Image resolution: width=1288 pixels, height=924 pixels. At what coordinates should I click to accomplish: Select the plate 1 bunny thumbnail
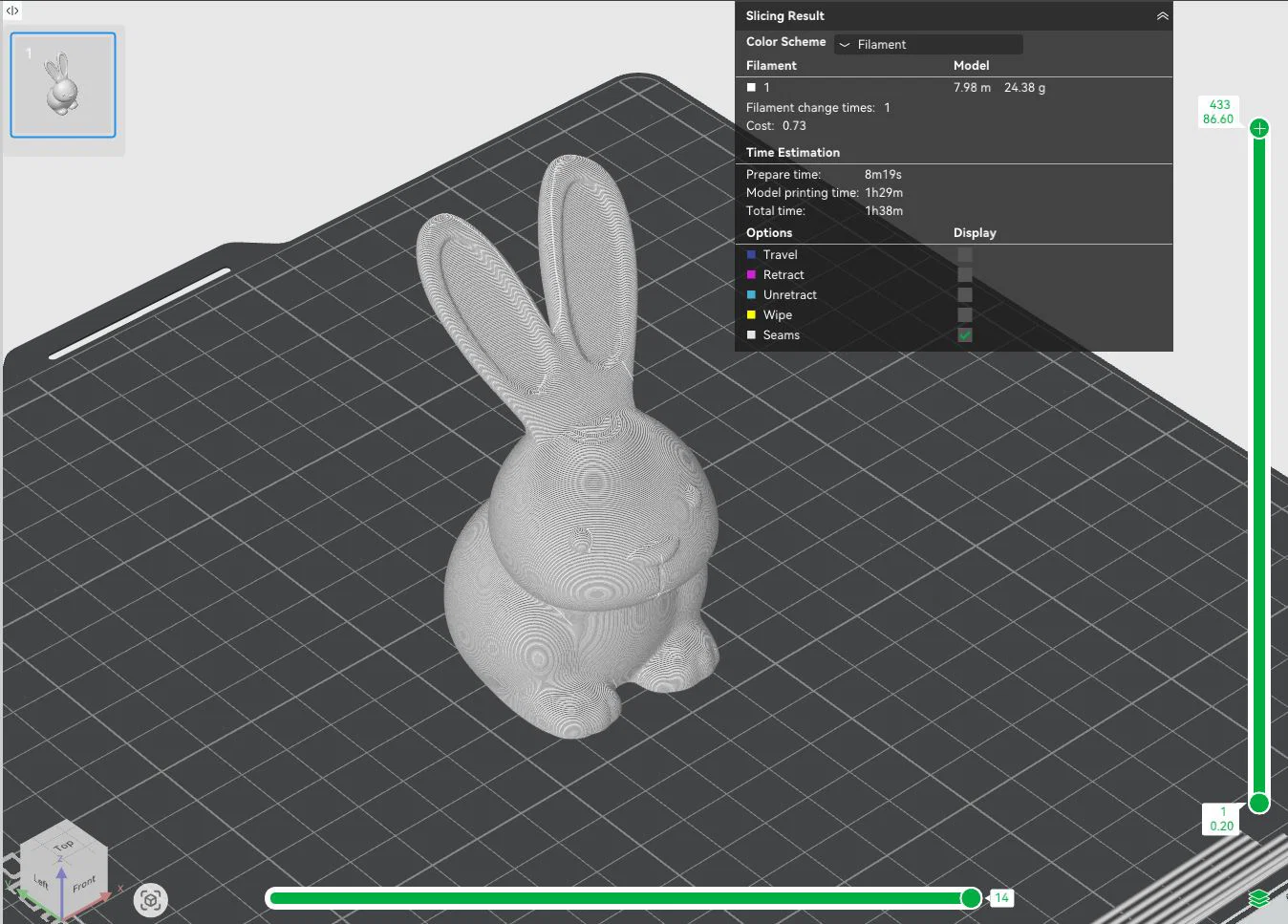pyautogui.click(x=63, y=85)
